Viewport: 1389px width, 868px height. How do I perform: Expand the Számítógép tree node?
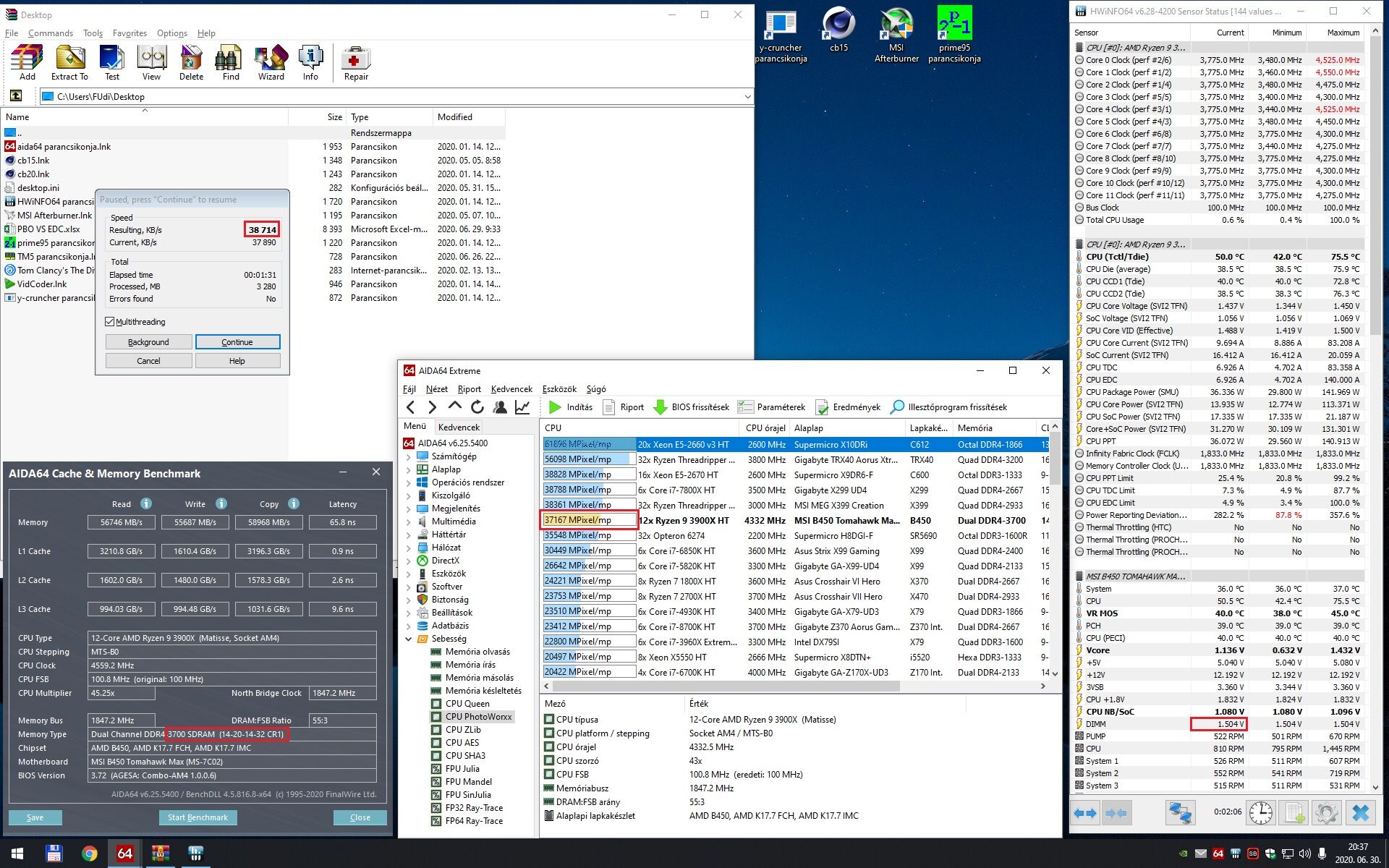click(x=409, y=456)
